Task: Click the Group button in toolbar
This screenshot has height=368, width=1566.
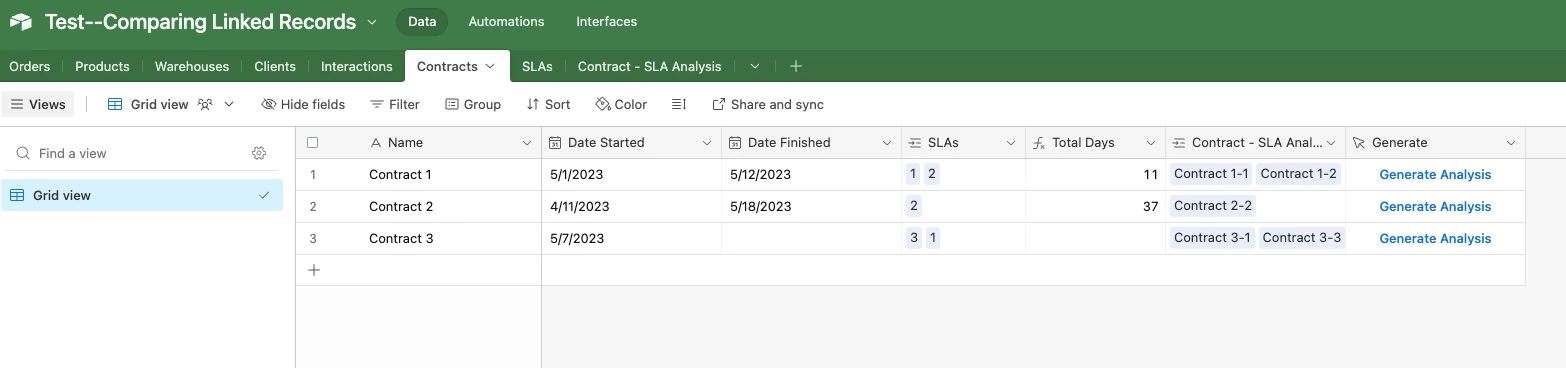Action: pos(473,104)
